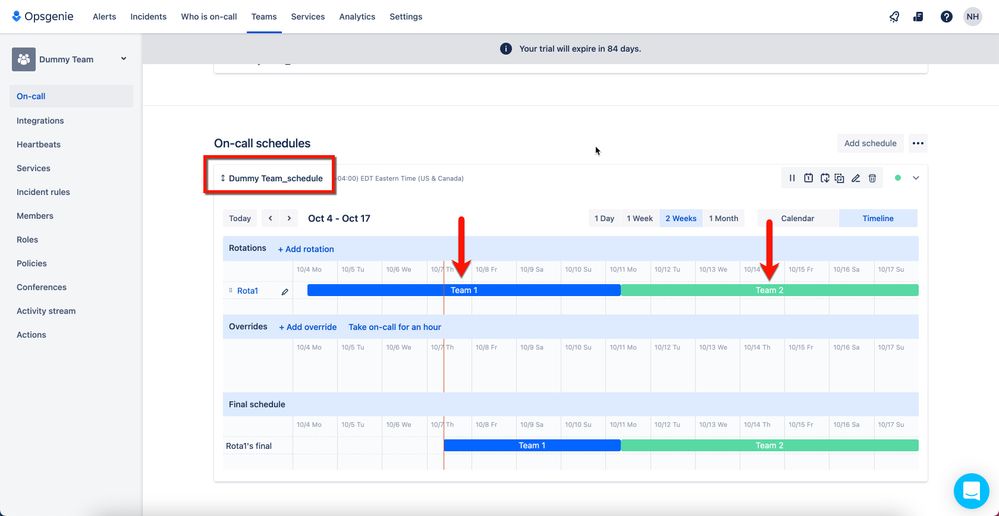Collapse the schedule with chevron
This screenshot has width=999, height=516.
pos(916,178)
